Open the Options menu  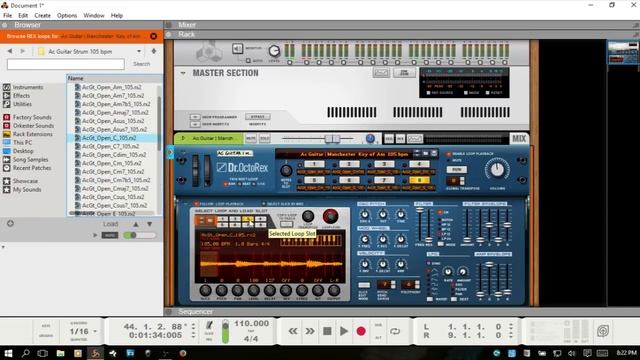click(67, 16)
